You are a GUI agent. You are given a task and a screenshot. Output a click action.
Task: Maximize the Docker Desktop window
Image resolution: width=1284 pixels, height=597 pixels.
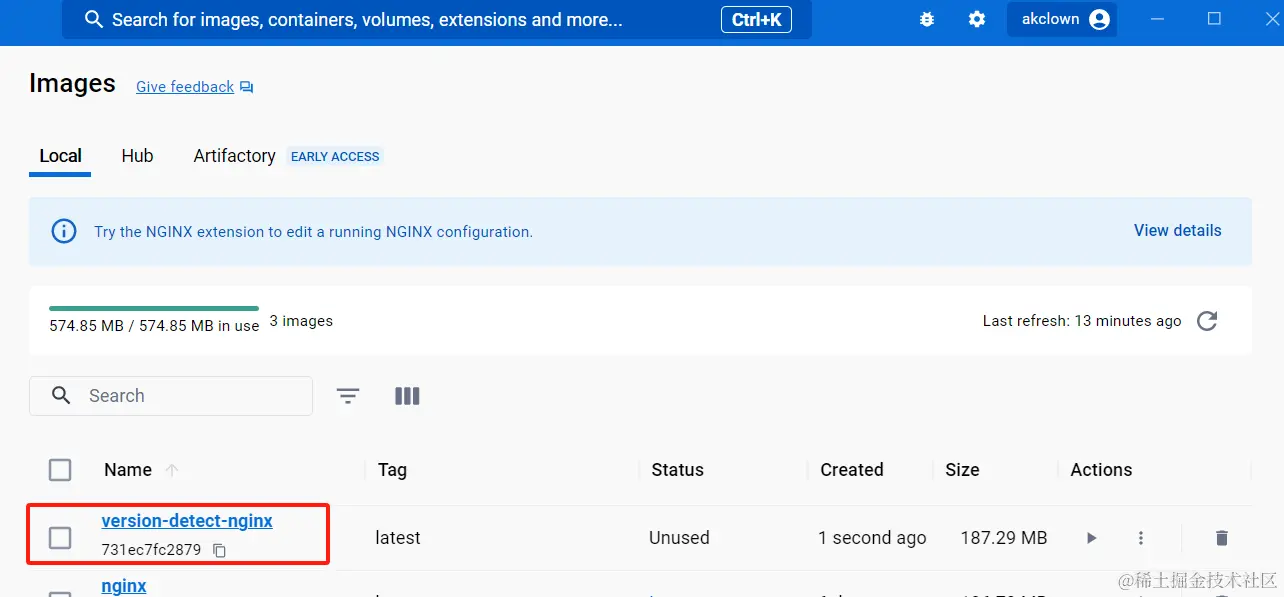[x=1214, y=19]
